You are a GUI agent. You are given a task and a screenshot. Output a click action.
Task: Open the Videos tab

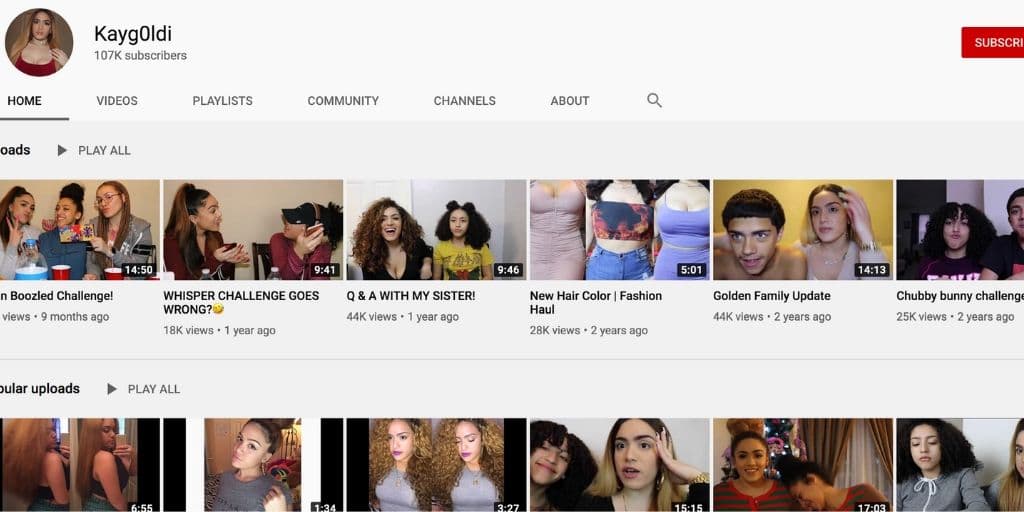(x=117, y=101)
